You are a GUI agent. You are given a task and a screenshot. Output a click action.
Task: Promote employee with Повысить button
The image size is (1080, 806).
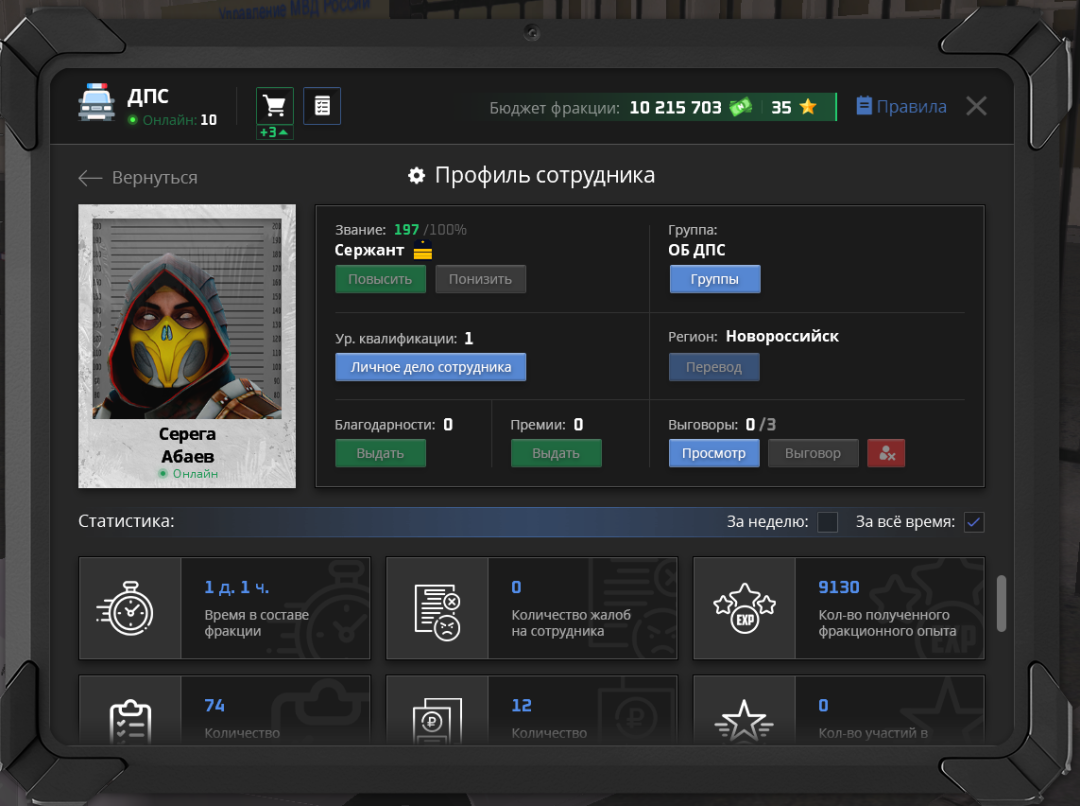(380, 279)
